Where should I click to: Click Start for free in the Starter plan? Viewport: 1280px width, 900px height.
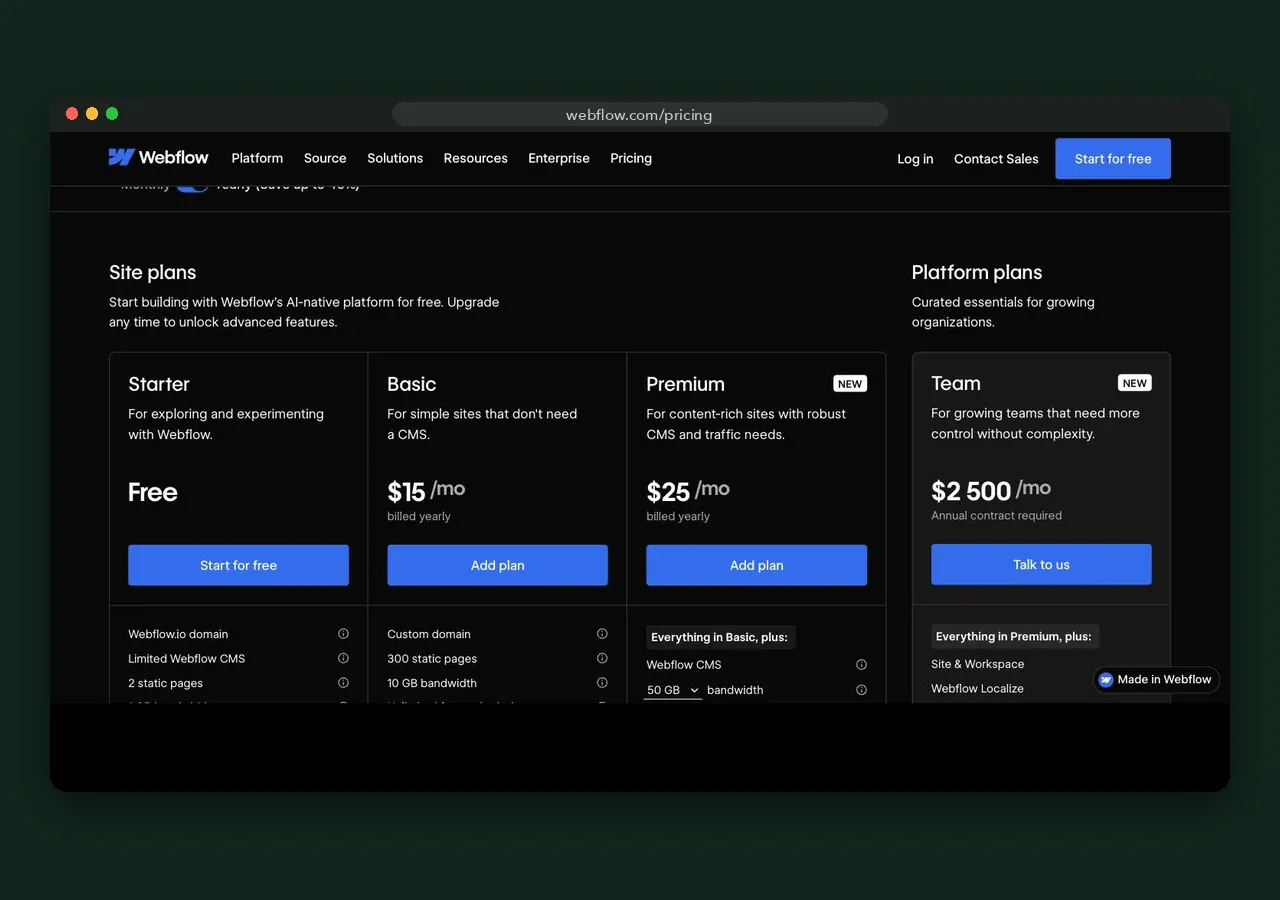click(238, 565)
